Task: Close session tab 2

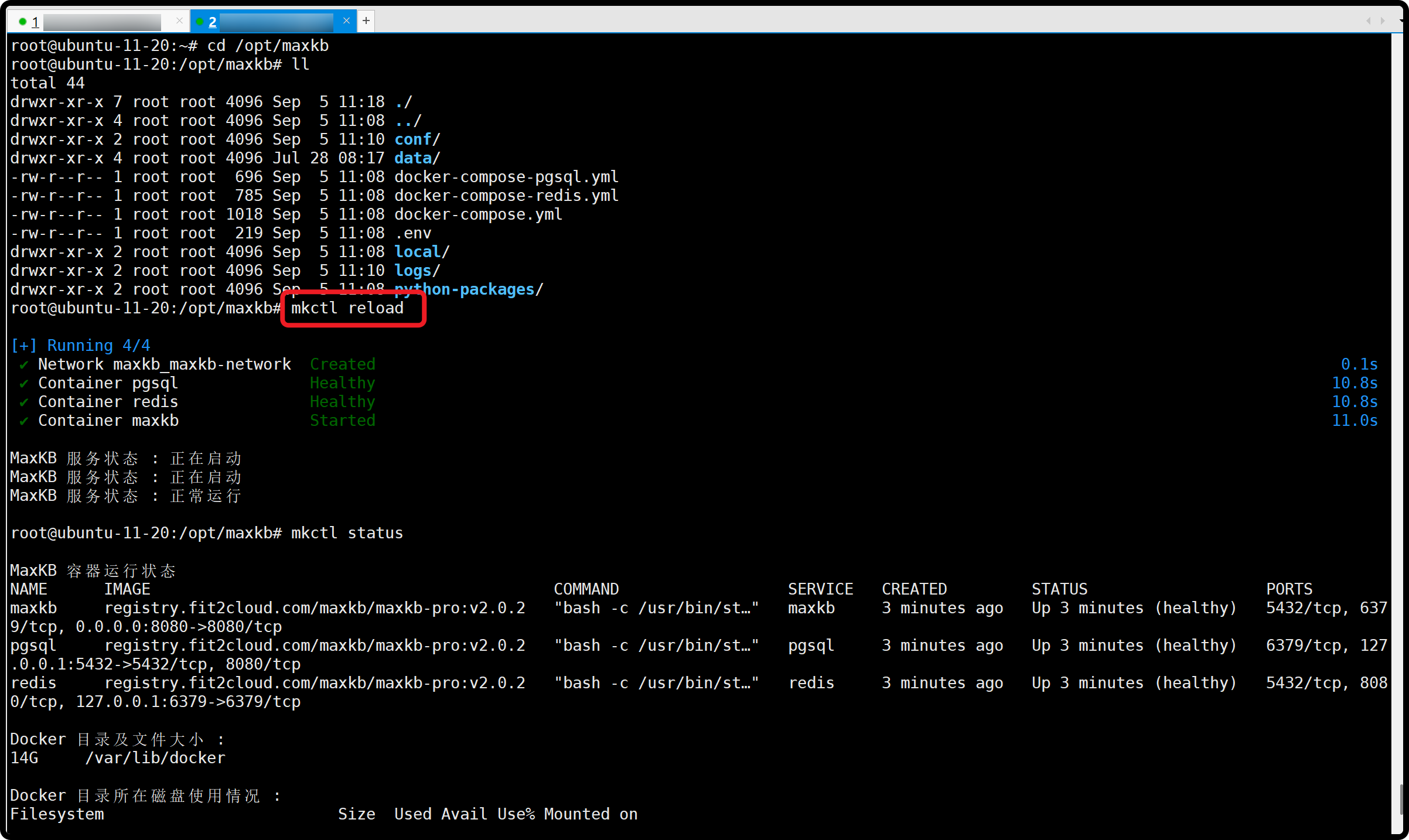Action: point(346,21)
